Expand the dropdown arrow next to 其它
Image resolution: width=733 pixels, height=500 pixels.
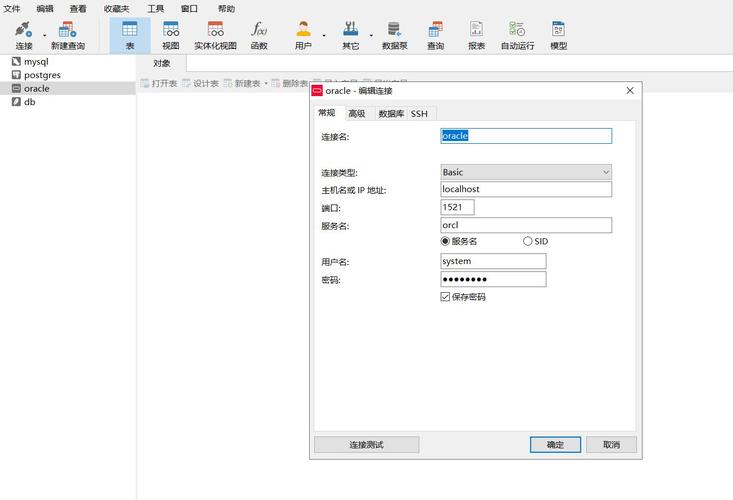tap(371, 36)
